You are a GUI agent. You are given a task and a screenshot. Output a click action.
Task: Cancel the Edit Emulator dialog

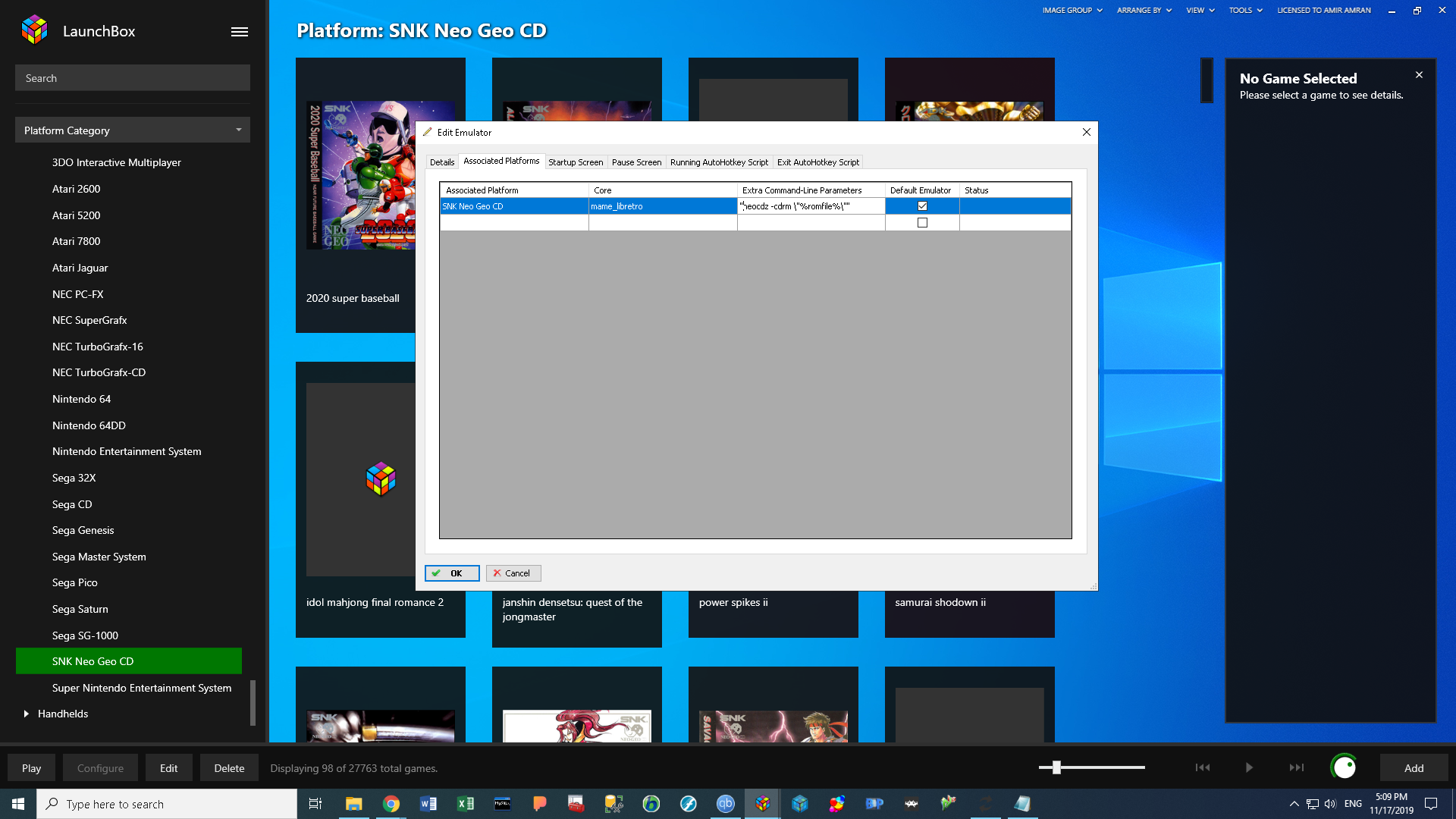[x=513, y=573]
